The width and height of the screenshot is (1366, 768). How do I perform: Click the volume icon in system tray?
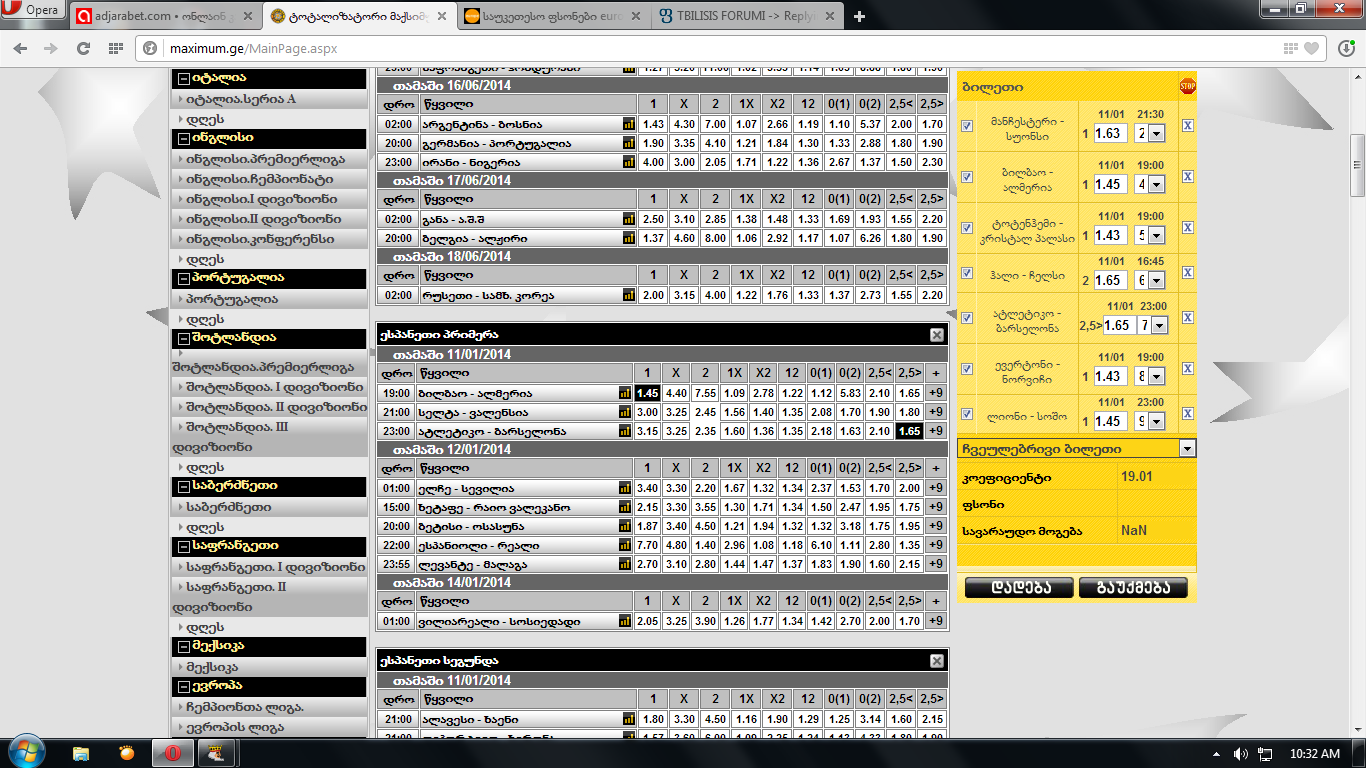pyautogui.click(x=1240, y=753)
